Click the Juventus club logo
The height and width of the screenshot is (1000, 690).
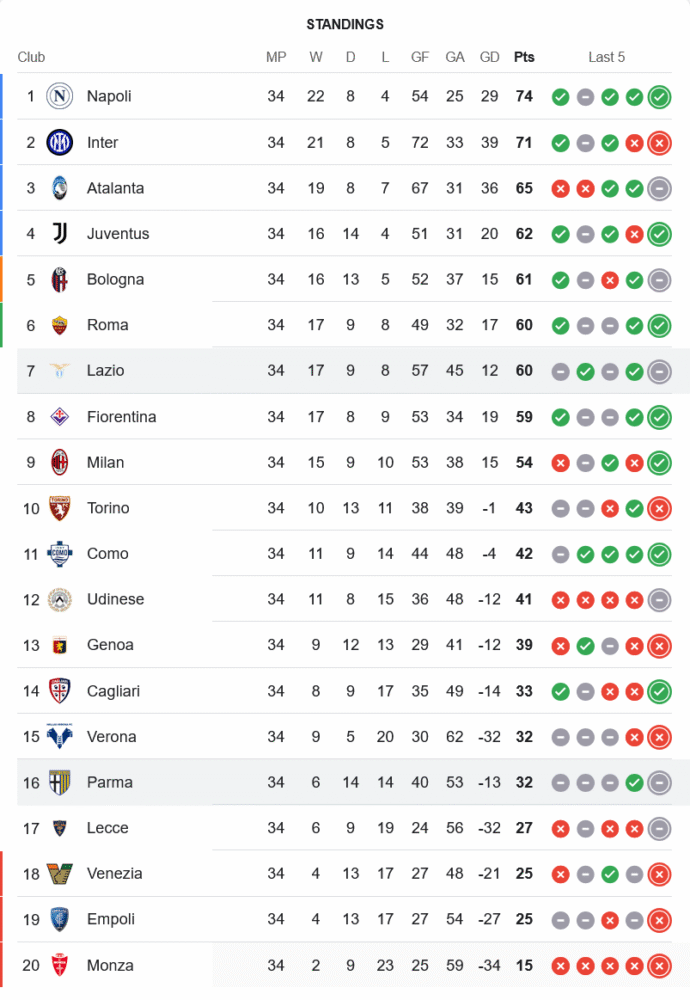(60, 234)
